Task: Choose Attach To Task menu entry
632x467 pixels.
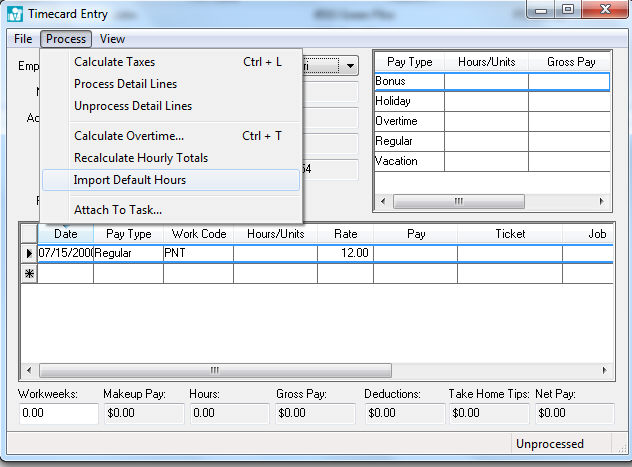Action: coord(117,210)
